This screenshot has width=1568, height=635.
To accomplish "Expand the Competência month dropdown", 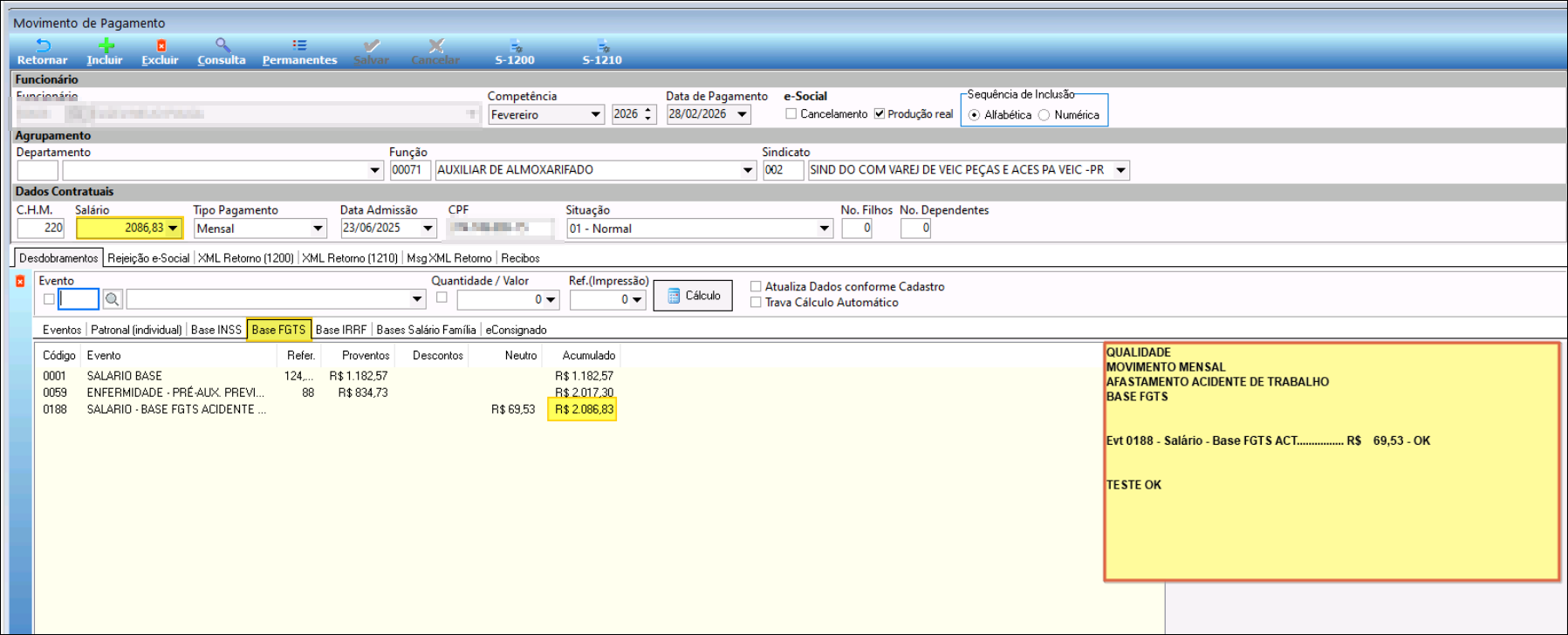I will (595, 114).
